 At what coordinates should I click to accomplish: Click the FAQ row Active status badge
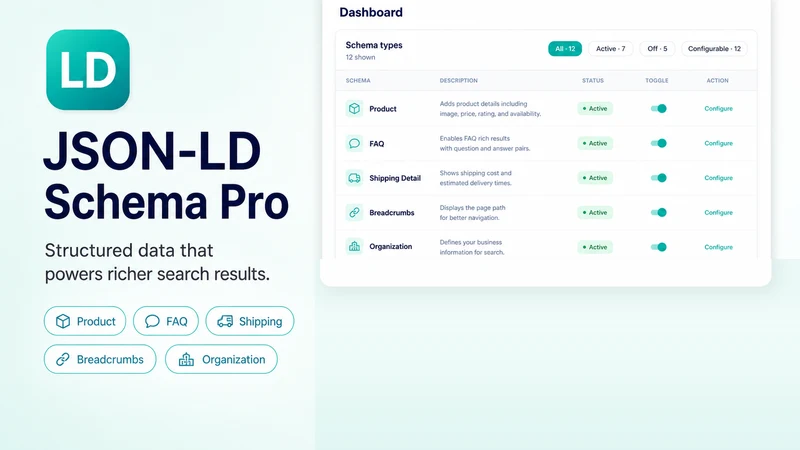[x=595, y=143]
